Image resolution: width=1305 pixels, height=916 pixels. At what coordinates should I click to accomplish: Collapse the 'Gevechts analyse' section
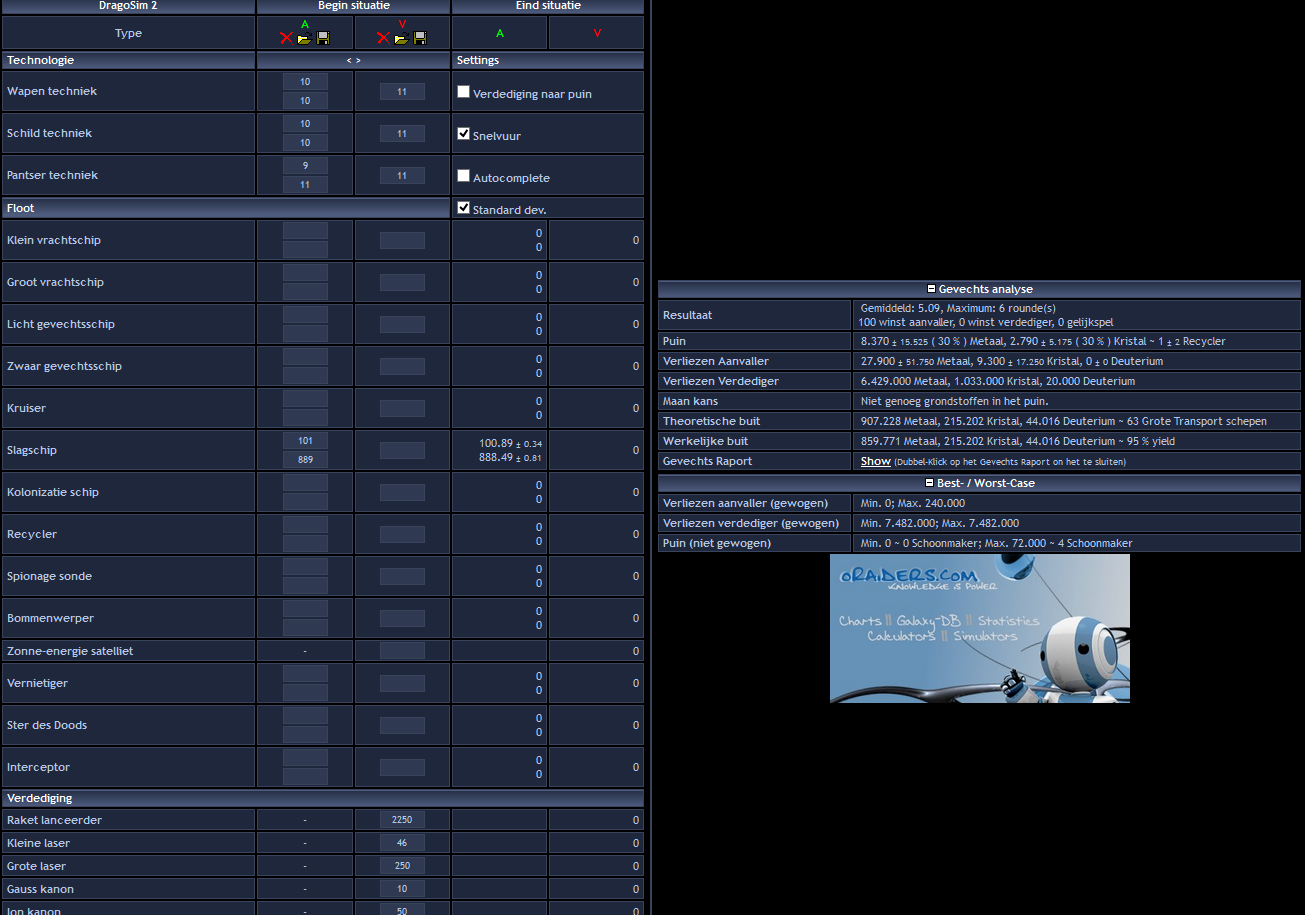click(932, 289)
